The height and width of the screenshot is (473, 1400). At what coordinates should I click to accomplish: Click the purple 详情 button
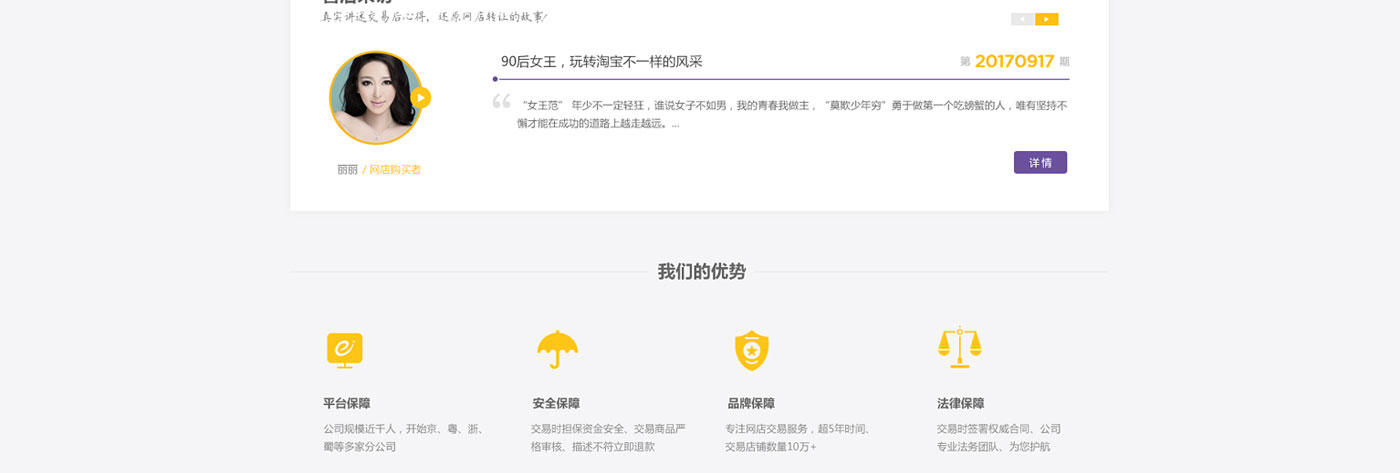pyautogui.click(x=1040, y=162)
